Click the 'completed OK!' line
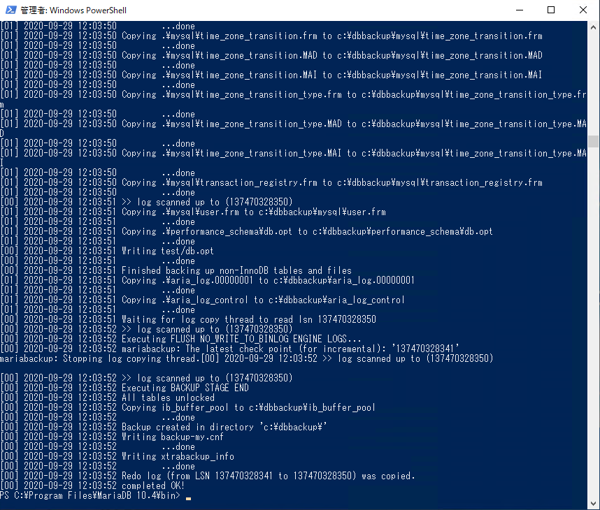This screenshot has width=600, height=510. [93, 486]
